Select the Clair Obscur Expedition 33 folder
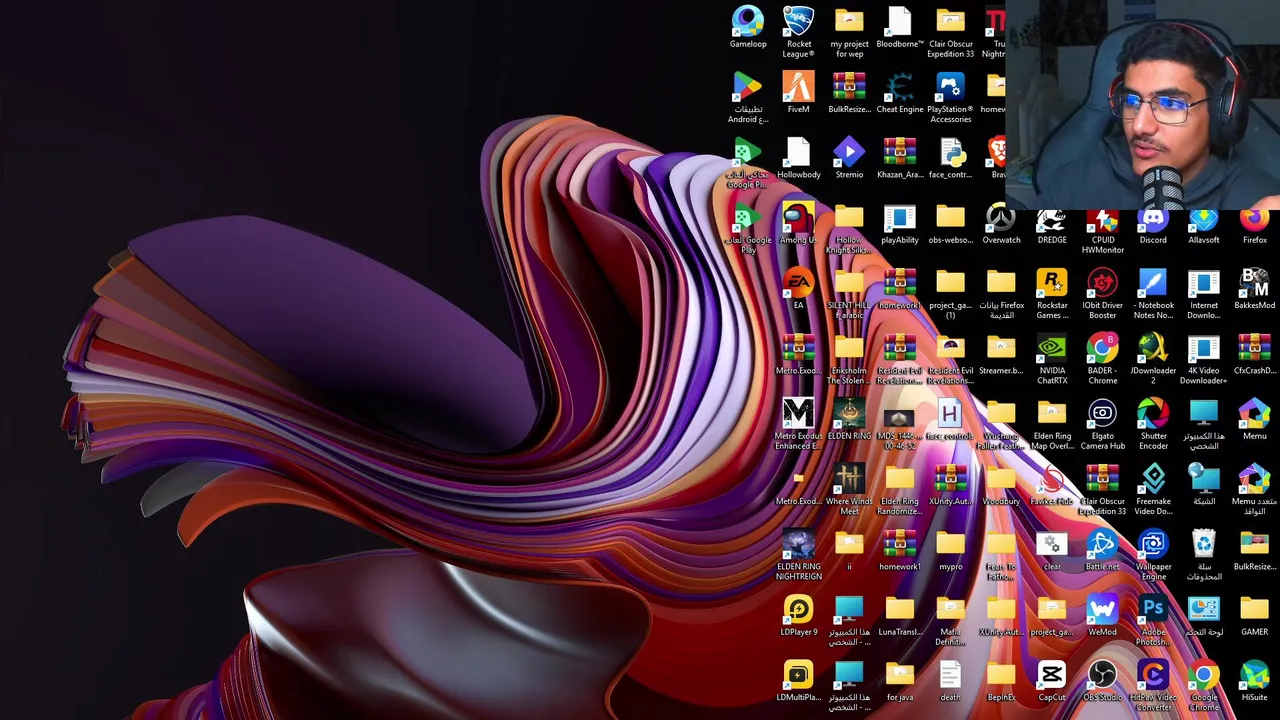The width and height of the screenshot is (1280, 720). pyautogui.click(x=951, y=32)
